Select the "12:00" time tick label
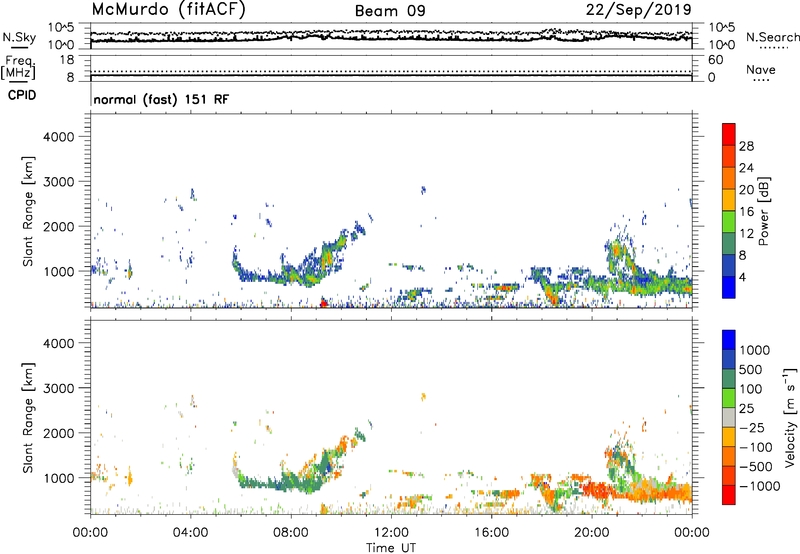Screen dimensions: 800x554 pos(391,532)
